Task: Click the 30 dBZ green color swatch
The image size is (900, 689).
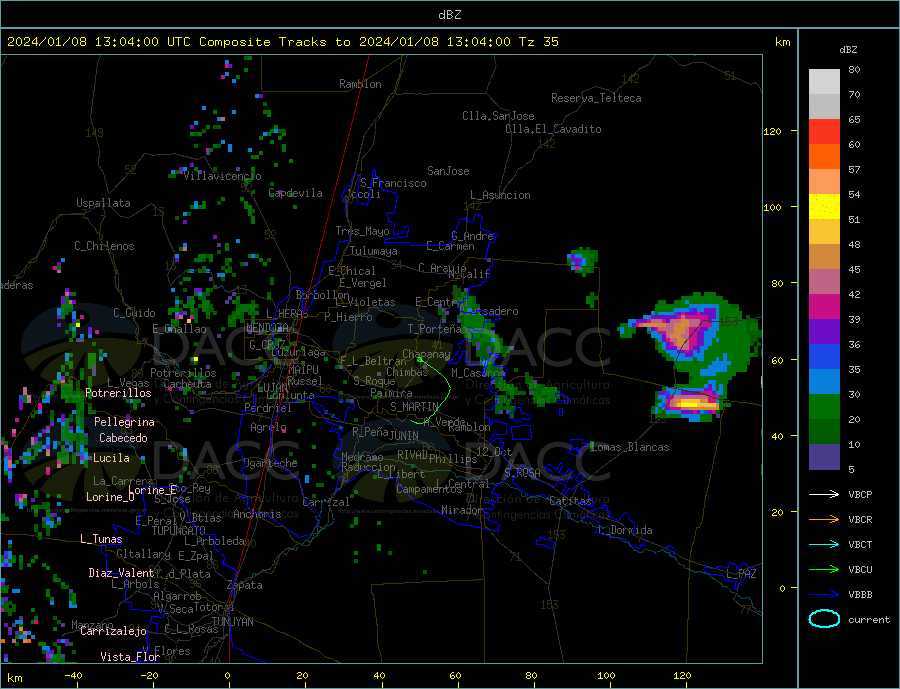Action: tap(824, 407)
